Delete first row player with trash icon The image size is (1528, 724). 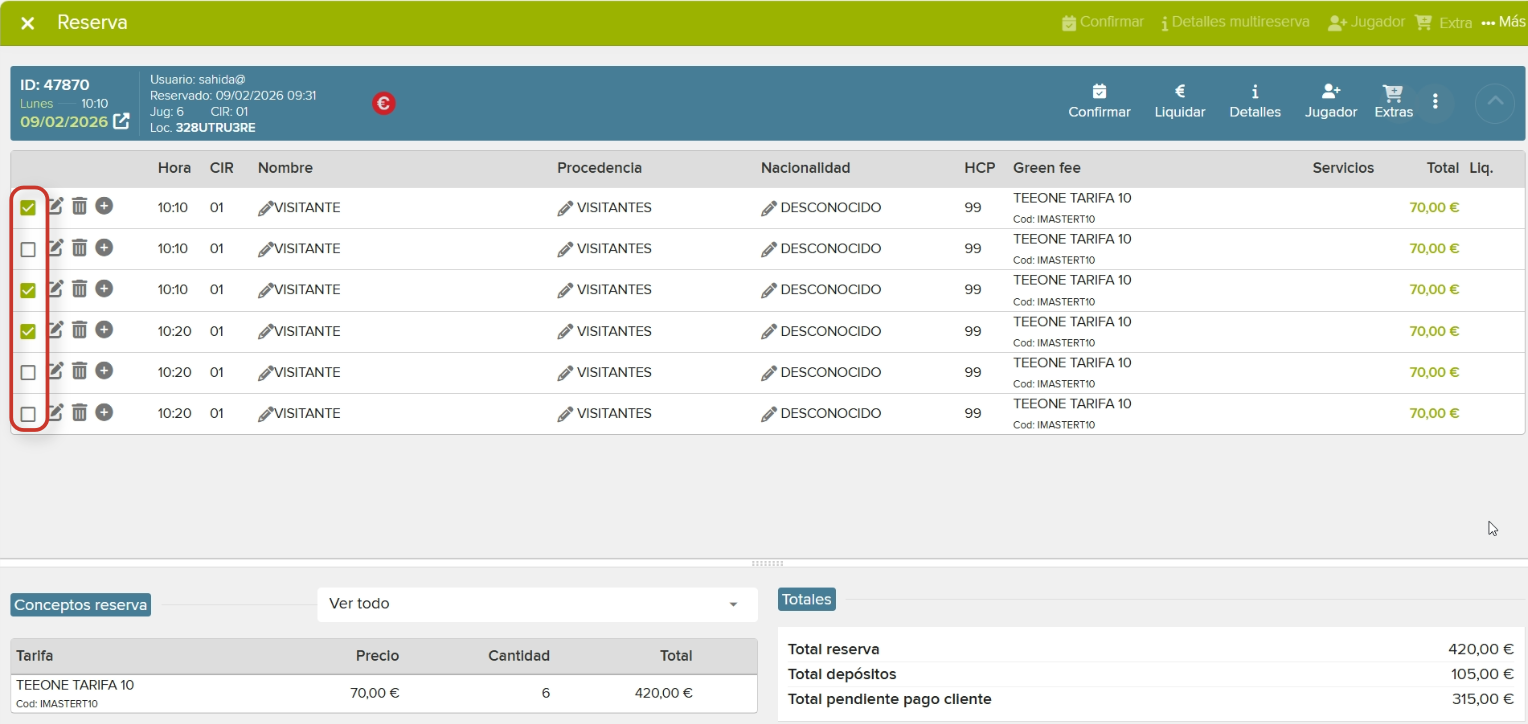pyautogui.click(x=80, y=207)
